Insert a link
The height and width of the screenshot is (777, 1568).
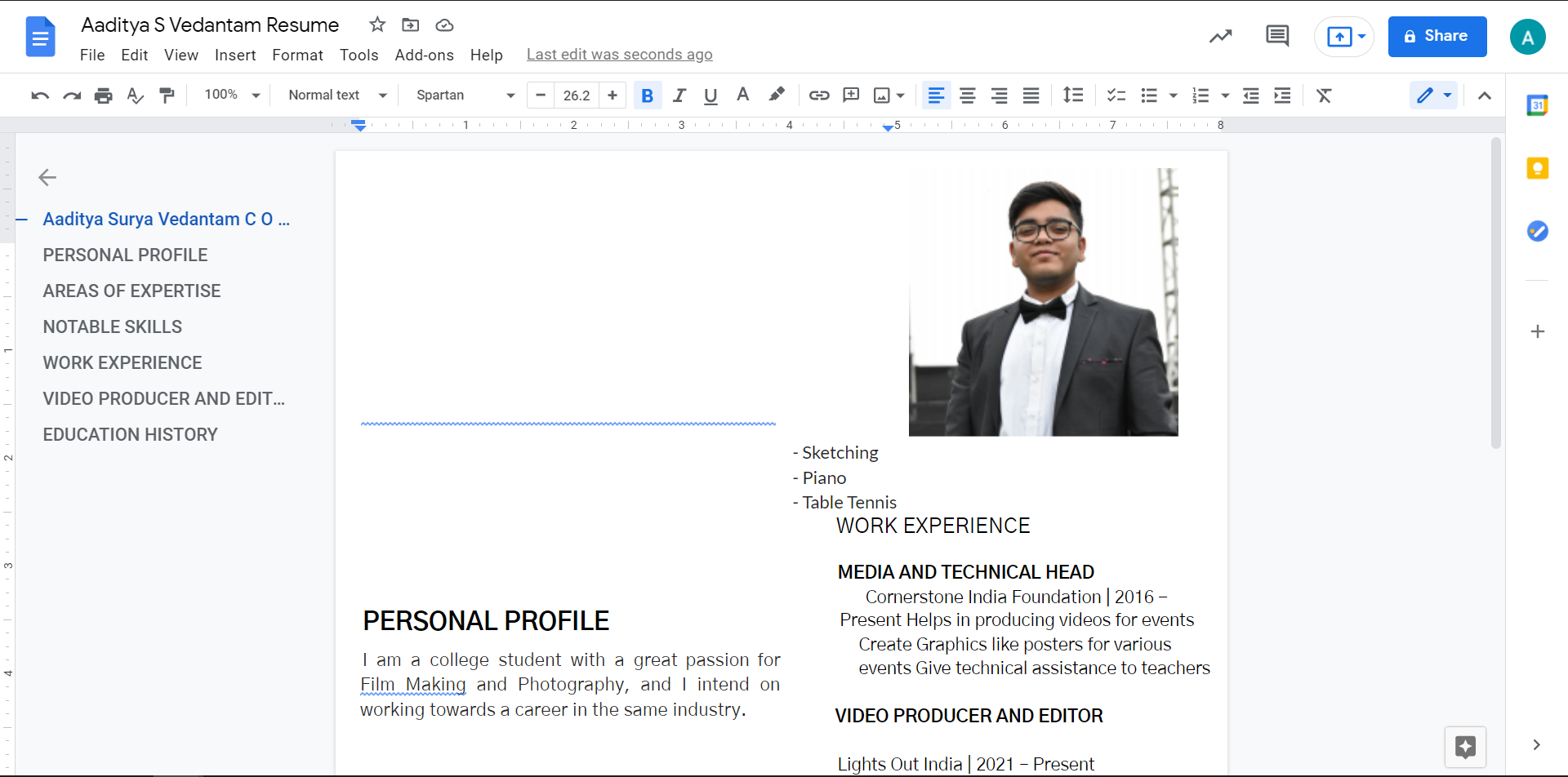pos(819,95)
